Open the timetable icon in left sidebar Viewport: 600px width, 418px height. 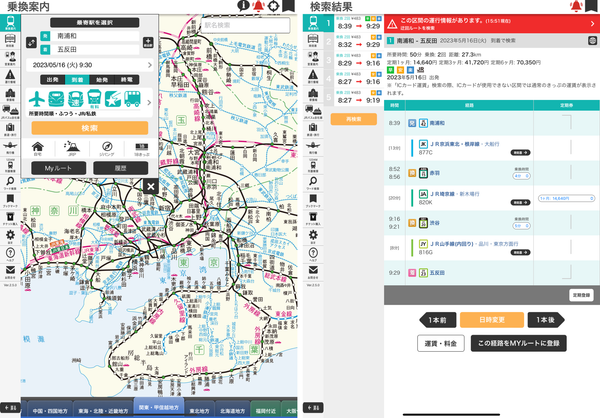pyautogui.click(x=10, y=39)
